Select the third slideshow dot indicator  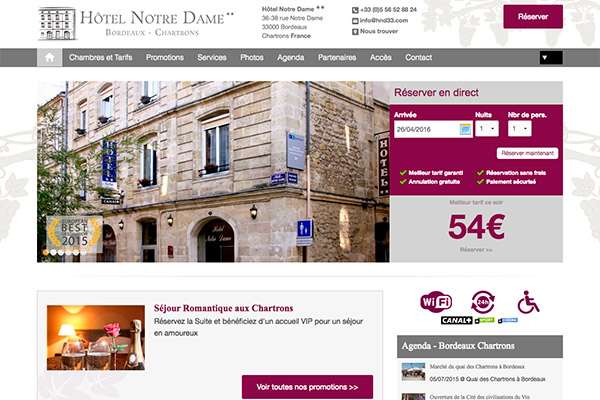click(61, 252)
